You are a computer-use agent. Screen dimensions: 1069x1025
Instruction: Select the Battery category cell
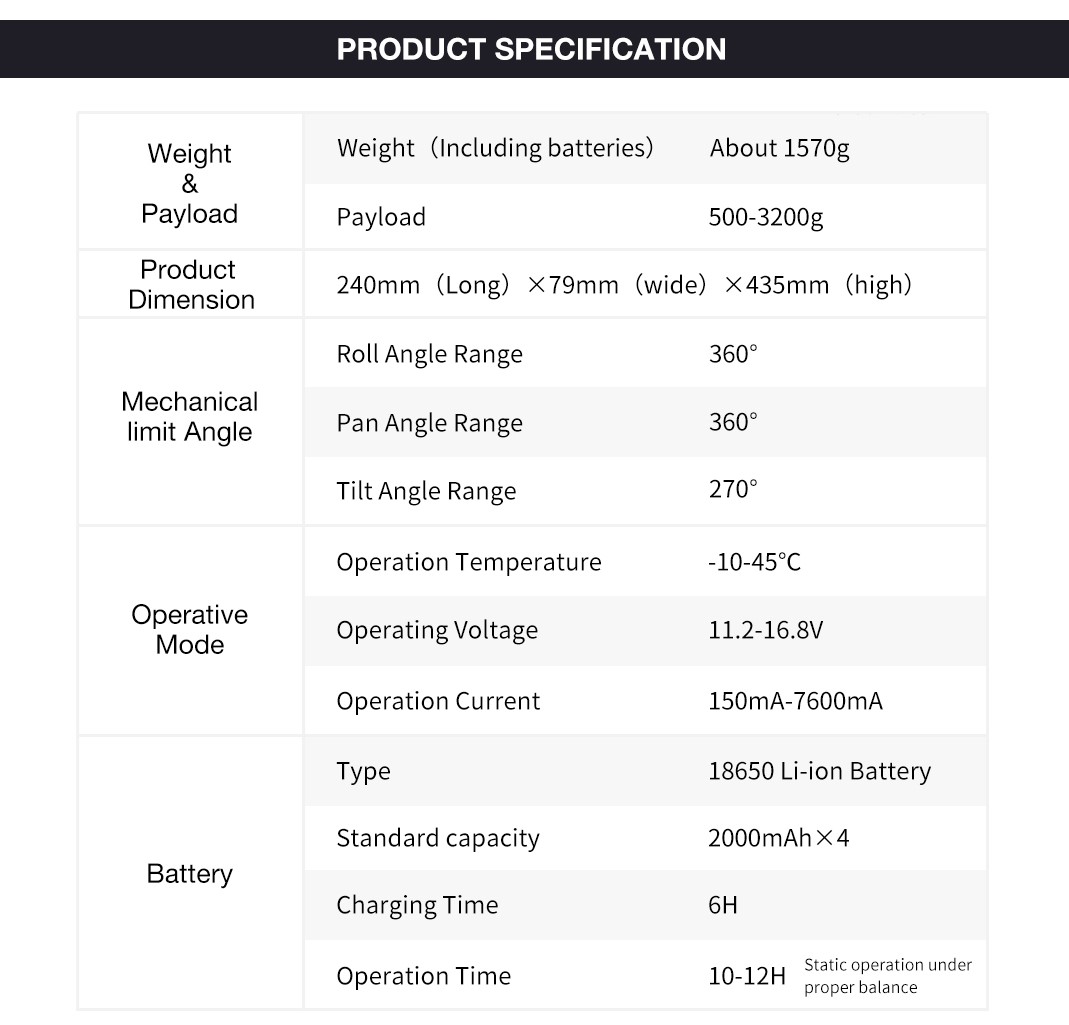[190, 874]
